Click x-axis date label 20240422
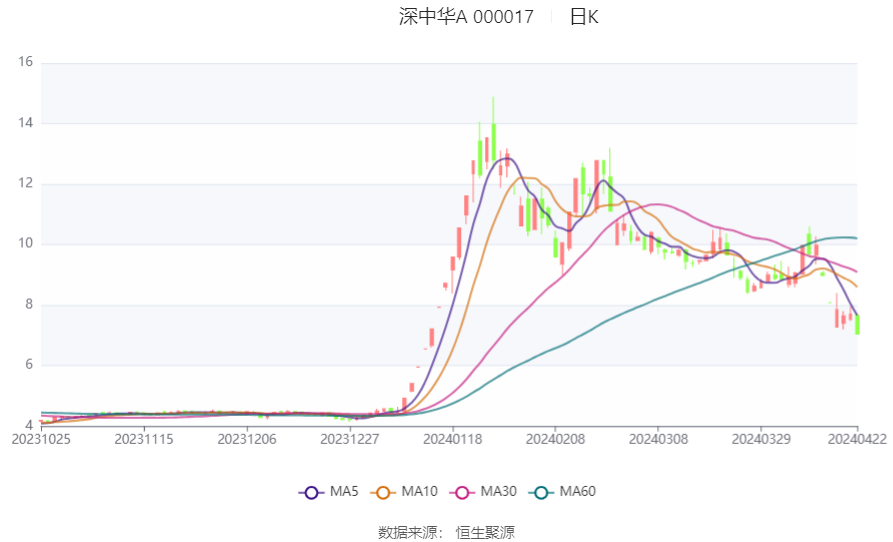Screen dimensions: 893x542 [857, 439]
